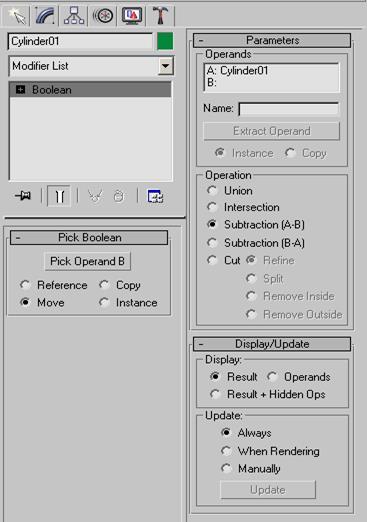Image resolution: width=367 pixels, height=522 pixels.
Task: Toggle Show End Result icon
Action: click(x=59, y=196)
